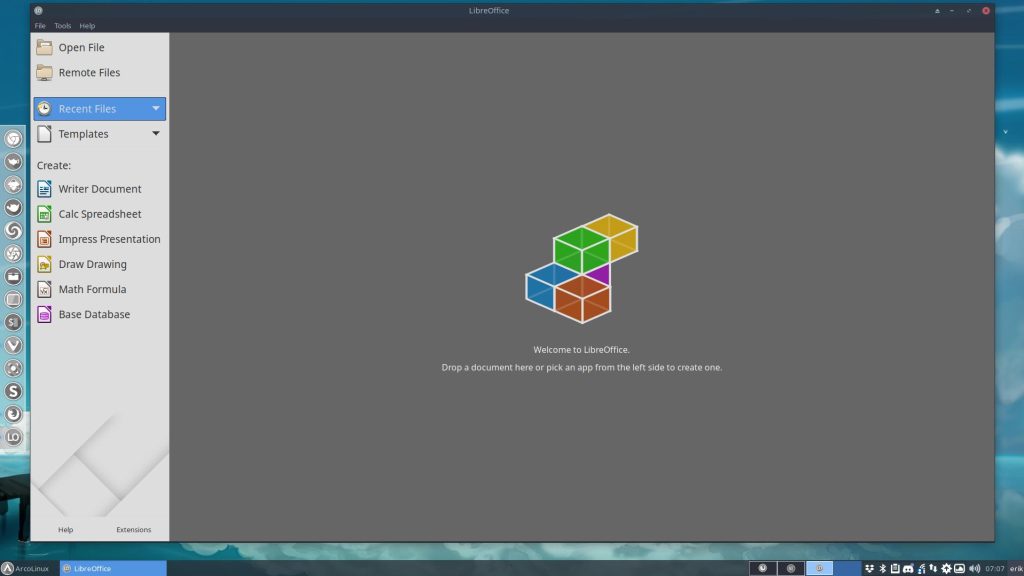1024x576 pixels.
Task: Open the Discord icon in the system tray
Action: coord(908,567)
